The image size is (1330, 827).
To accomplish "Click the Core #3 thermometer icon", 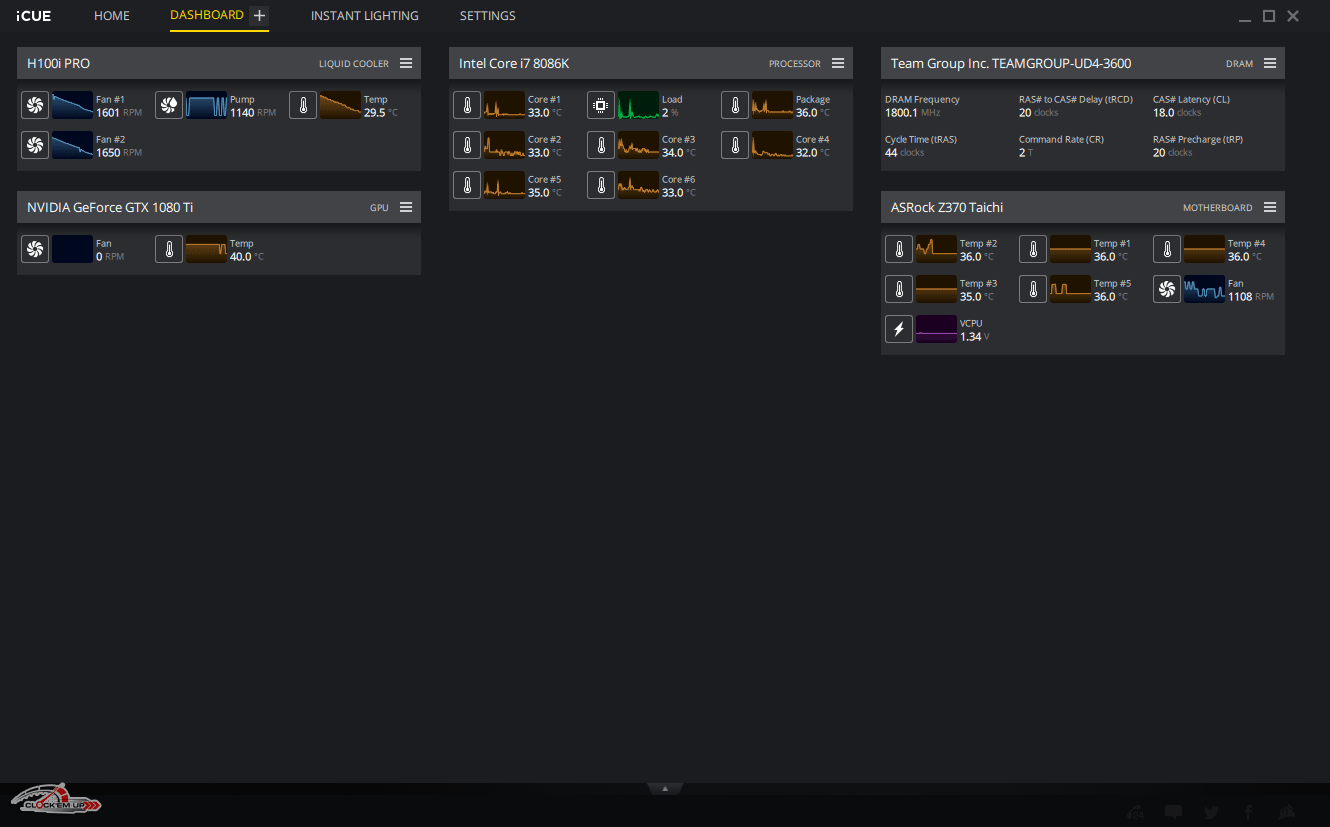I will 601,145.
